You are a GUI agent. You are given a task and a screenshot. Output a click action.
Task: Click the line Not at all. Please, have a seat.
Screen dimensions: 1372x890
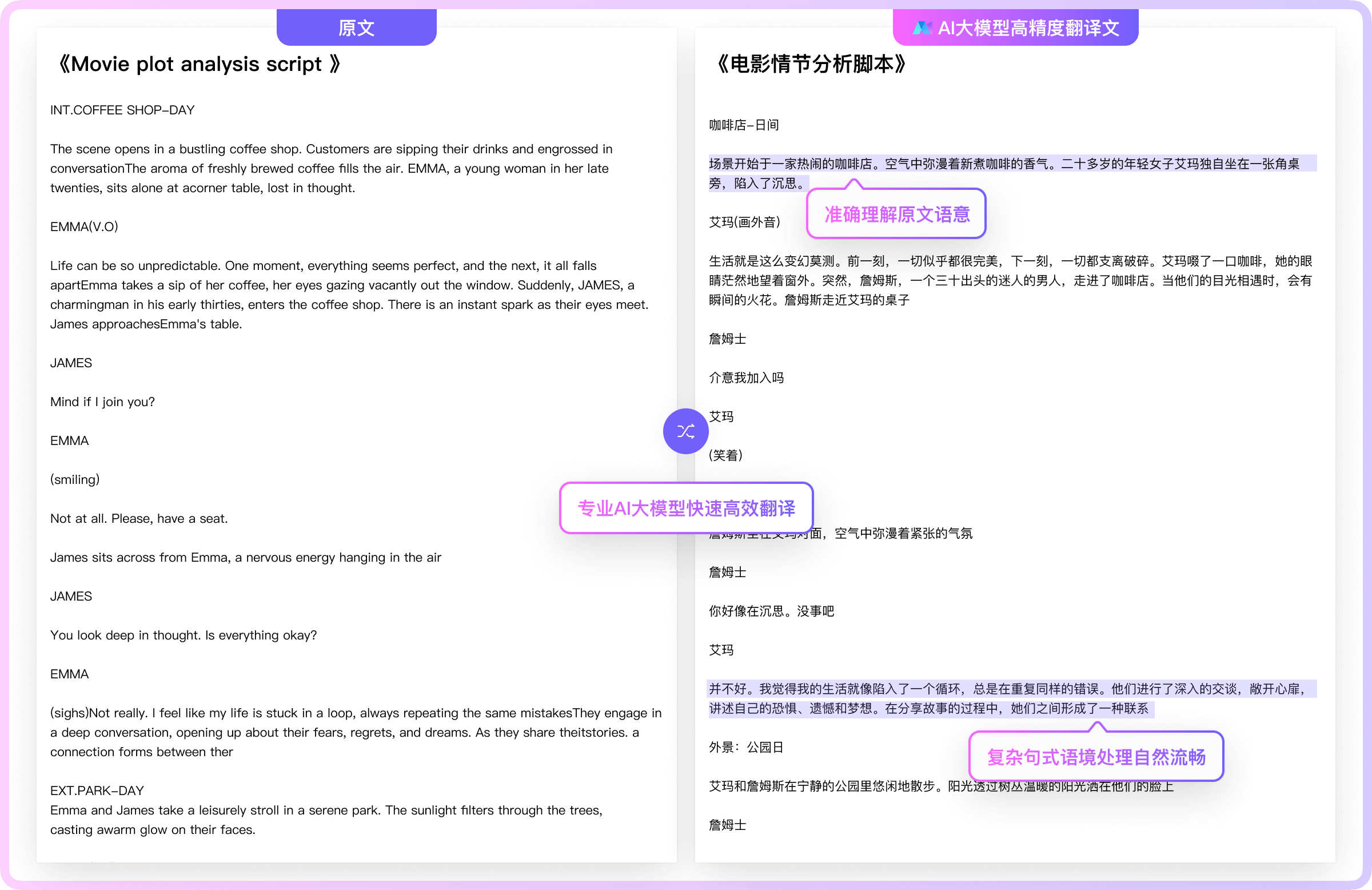tap(139, 518)
